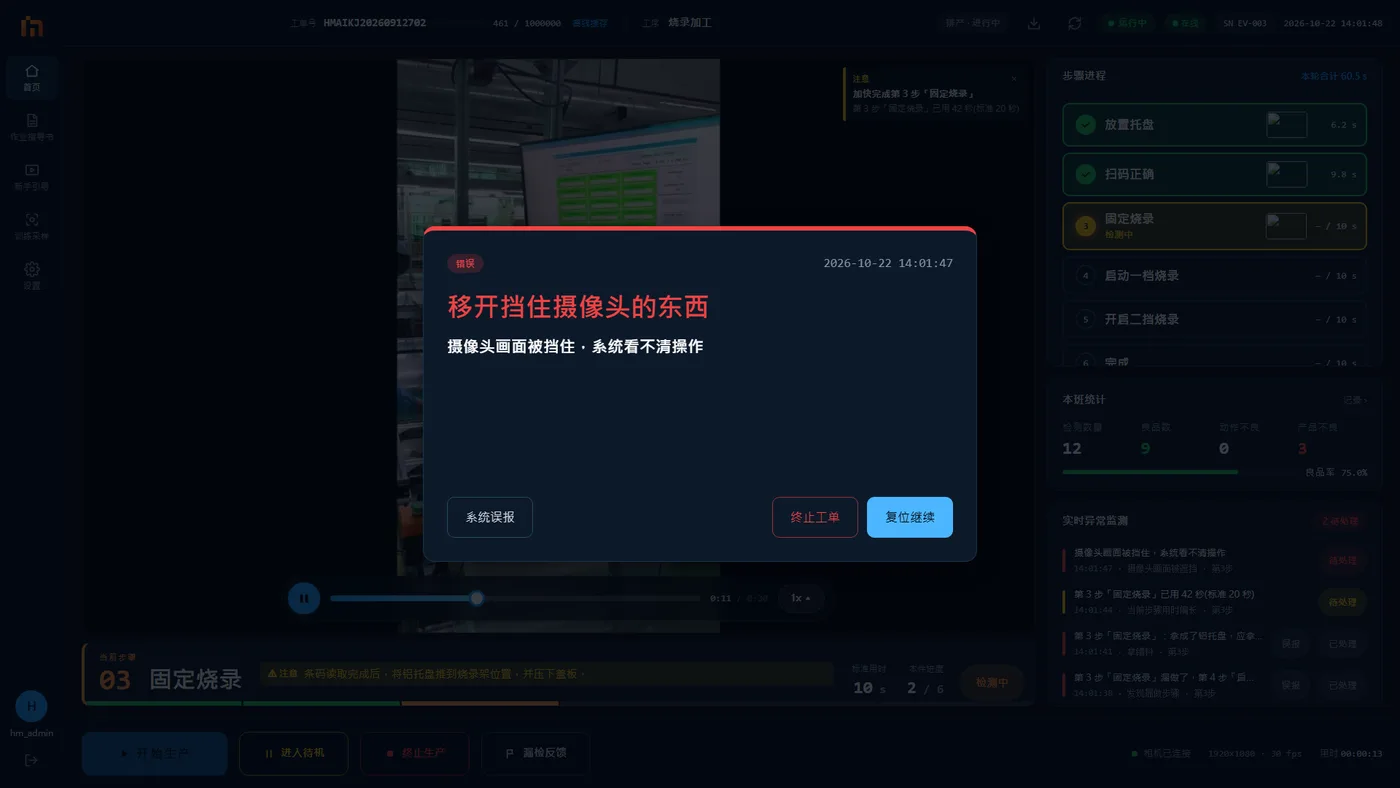Click the yellow 待处理 button for 已用 42 秒 alert
The height and width of the screenshot is (788, 1400).
coord(1342,602)
